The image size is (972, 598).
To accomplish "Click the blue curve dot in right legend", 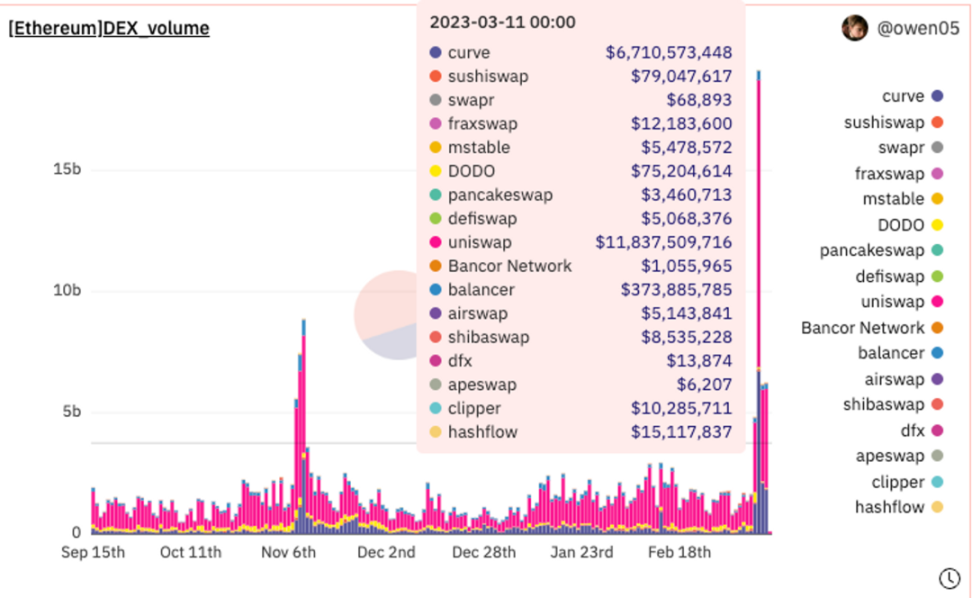I will (x=937, y=97).
